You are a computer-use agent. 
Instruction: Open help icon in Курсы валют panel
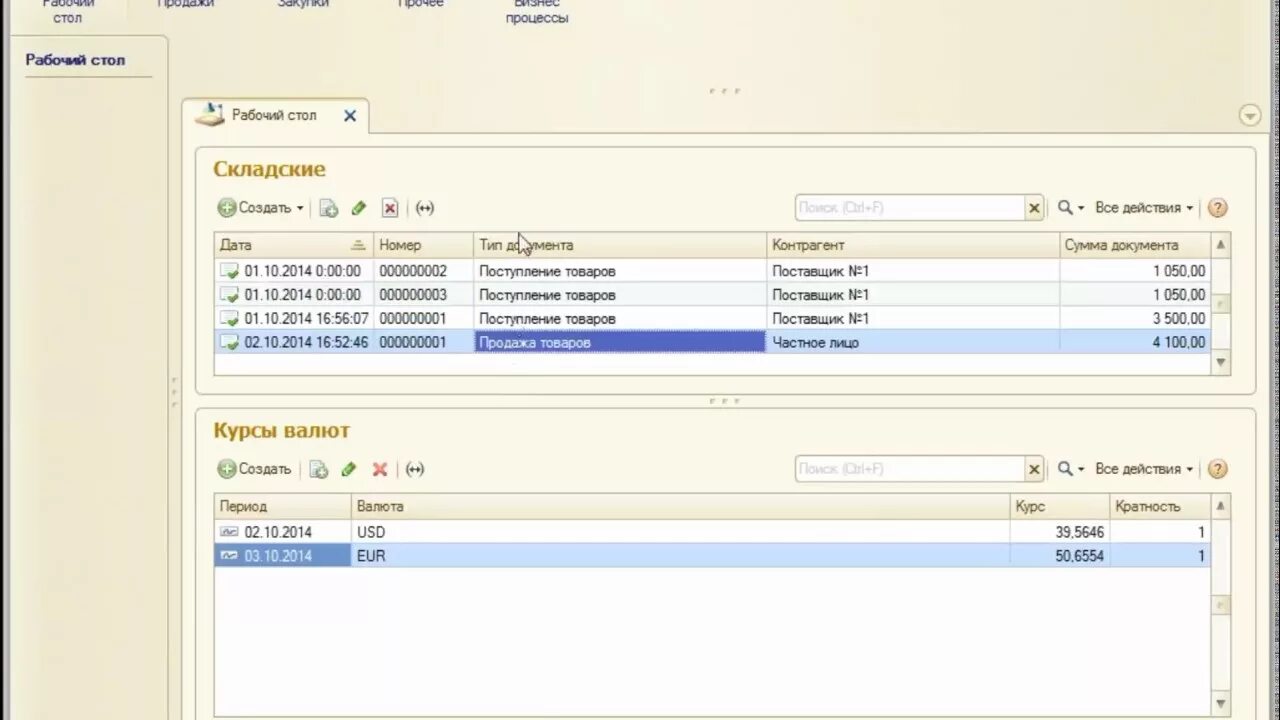coord(1217,469)
